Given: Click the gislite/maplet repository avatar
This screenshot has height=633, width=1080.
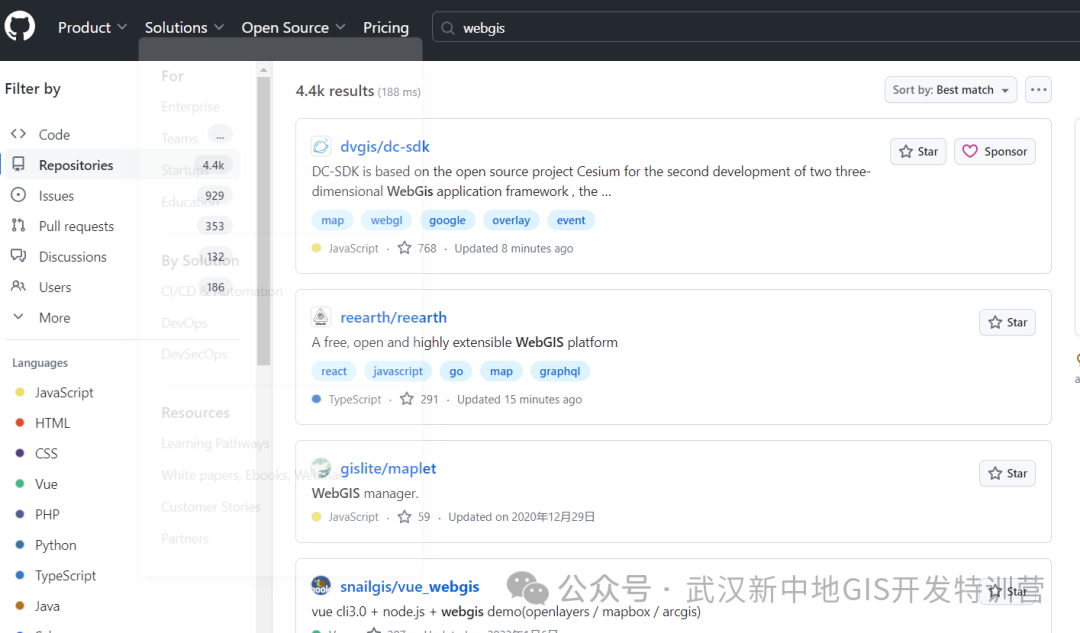Looking at the screenshot, I should click(321, 468).
